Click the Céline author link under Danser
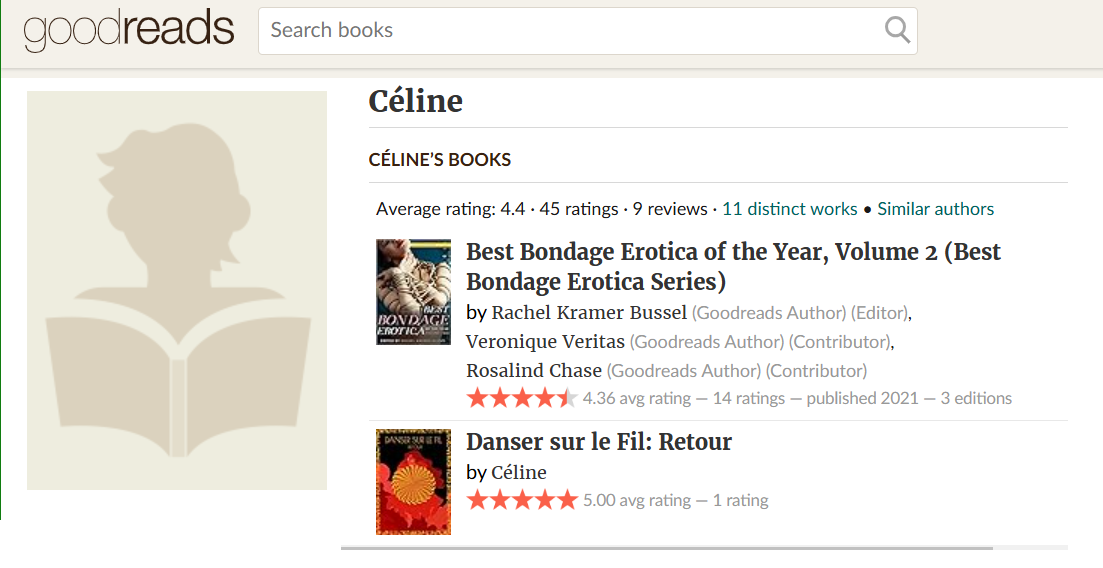 (519, 472)
